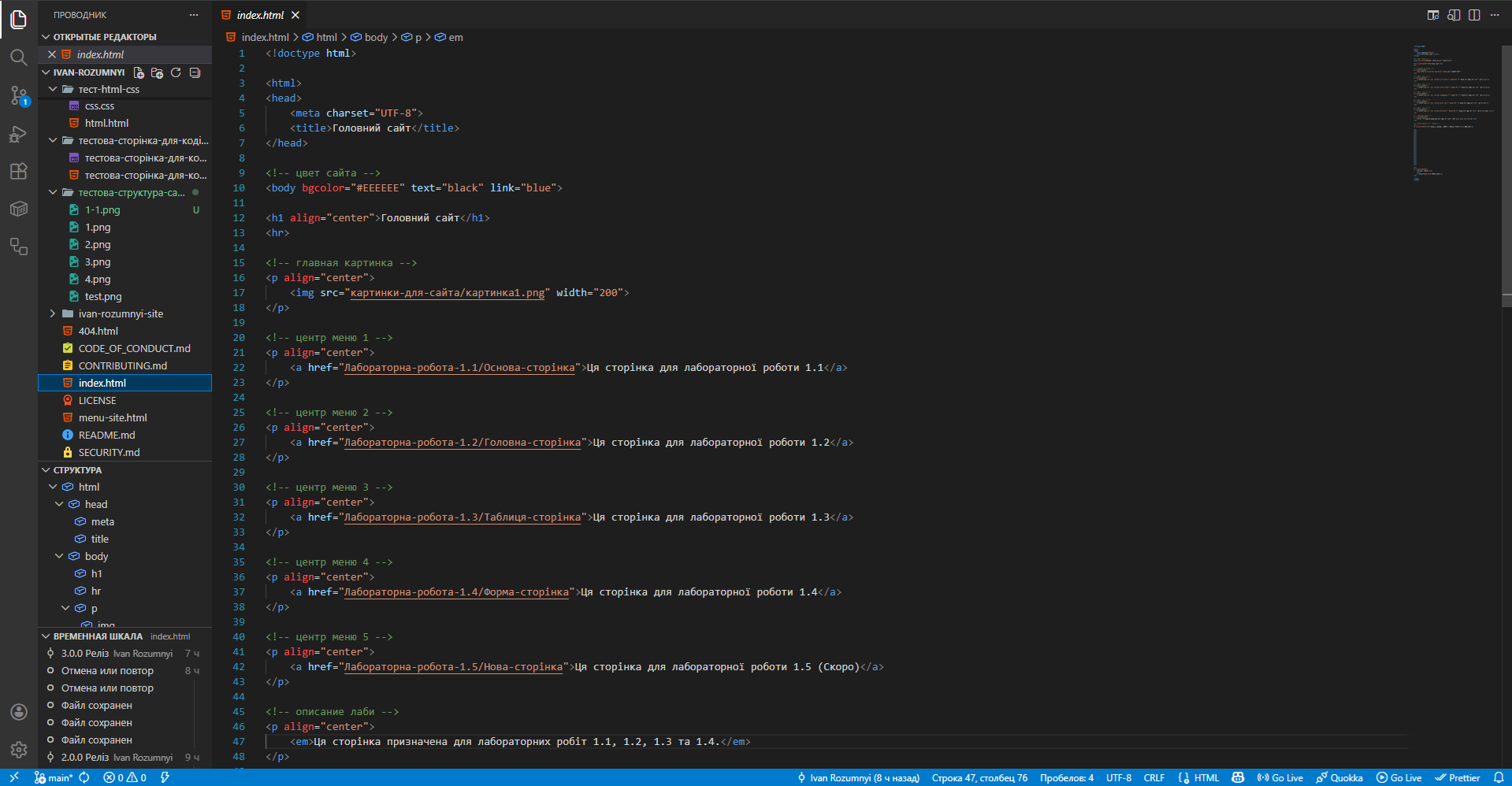1512x786 pixels.
Task: Collapse the Открытые редакторы section
Action: point(46,37)
